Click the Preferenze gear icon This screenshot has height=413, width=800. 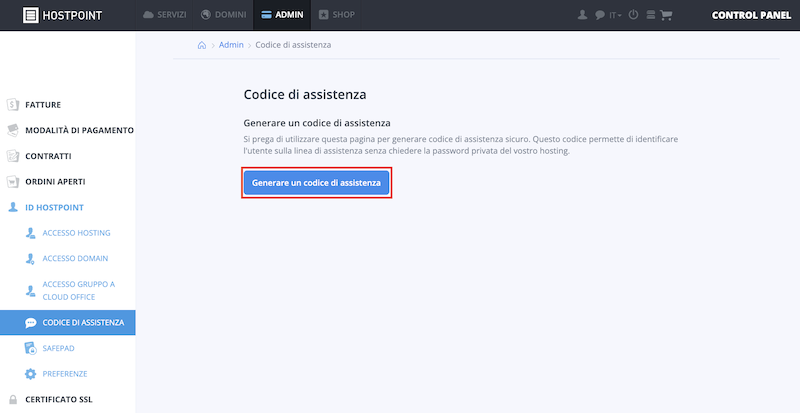click(31, 374)
